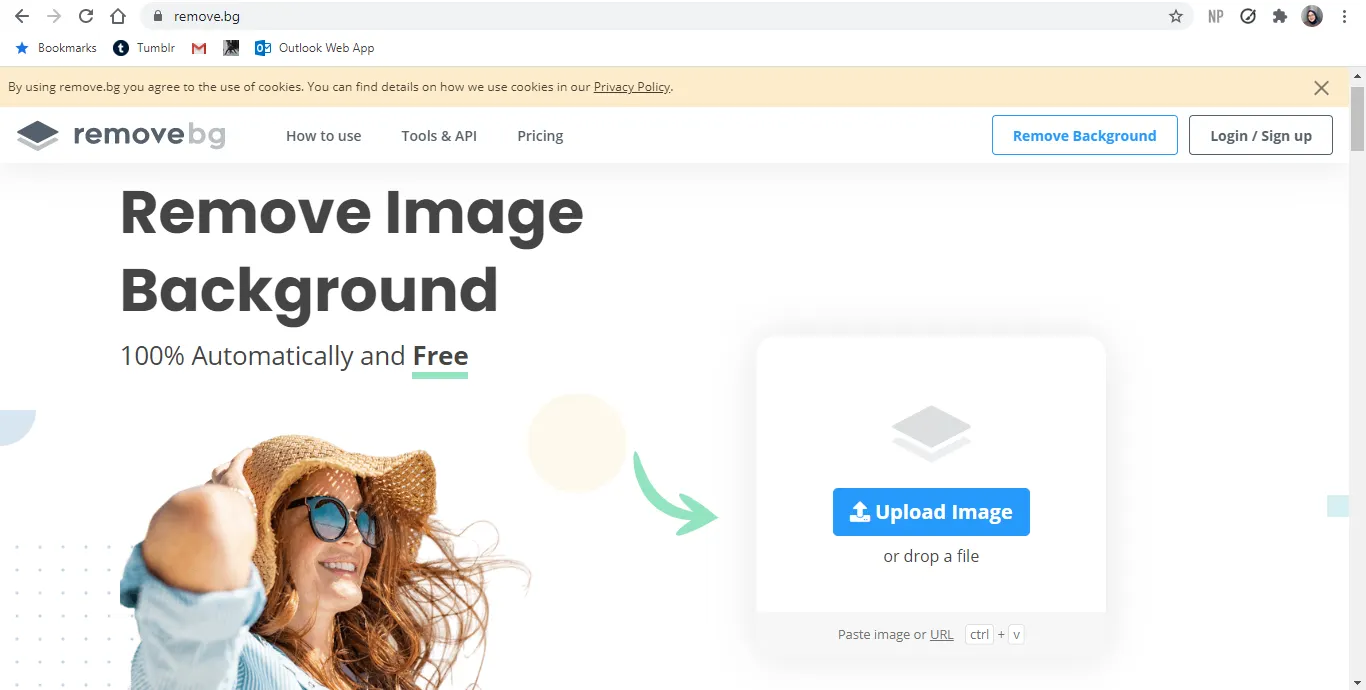Screen dimensions: 1366x690
Task: Dismiss the cookie notice banner
Action: 1321,88
